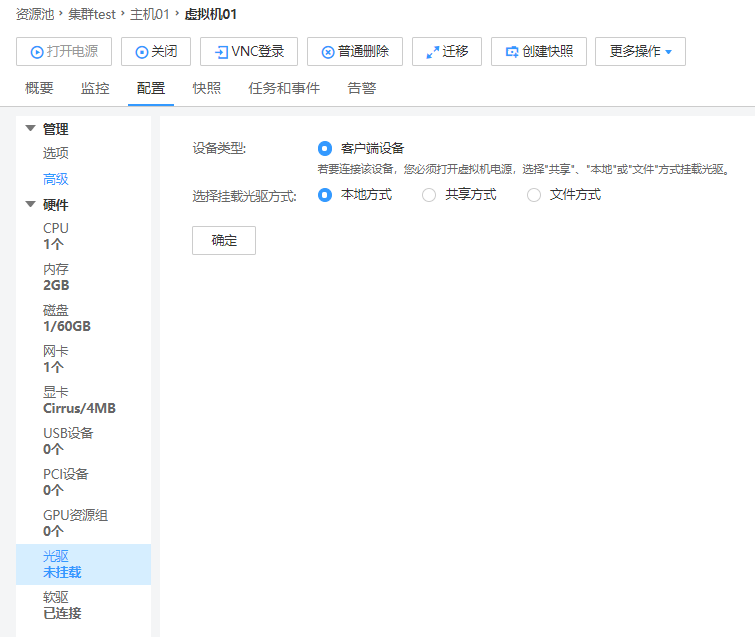Image resolution: width=755 pixels, height=637 pixels.
Task: Select the PCI设备 hardware item
Action: 83,482
